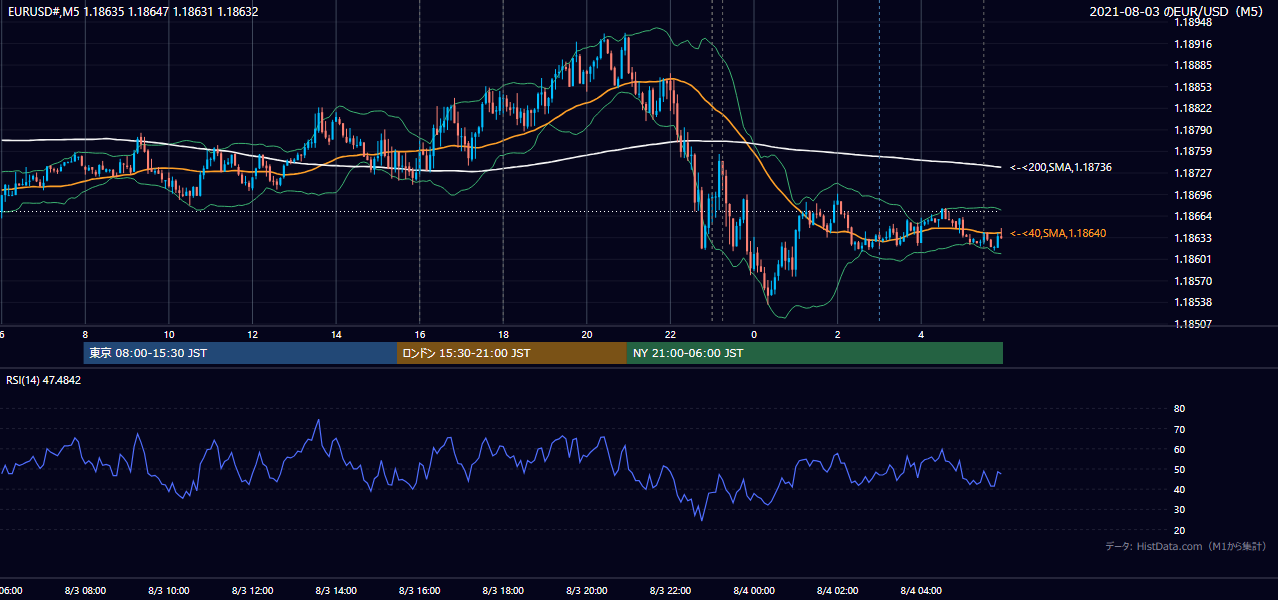Click the 8/3 18:00 time axis label
The image size is (1278, 600).
503,591
